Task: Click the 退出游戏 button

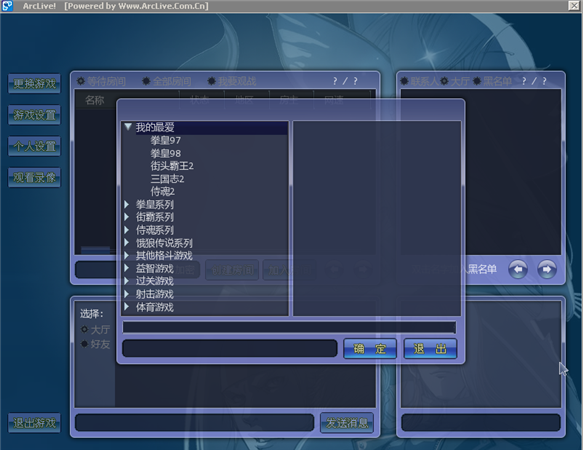Action: [x=34, y=423]
